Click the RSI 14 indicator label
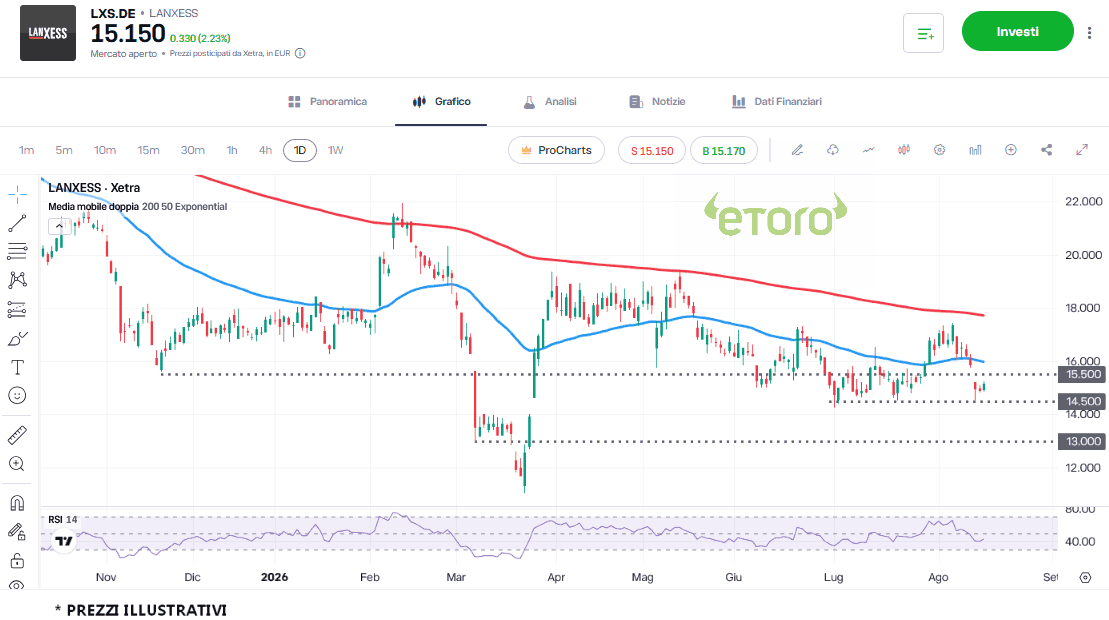 click(x=63, y=520)
